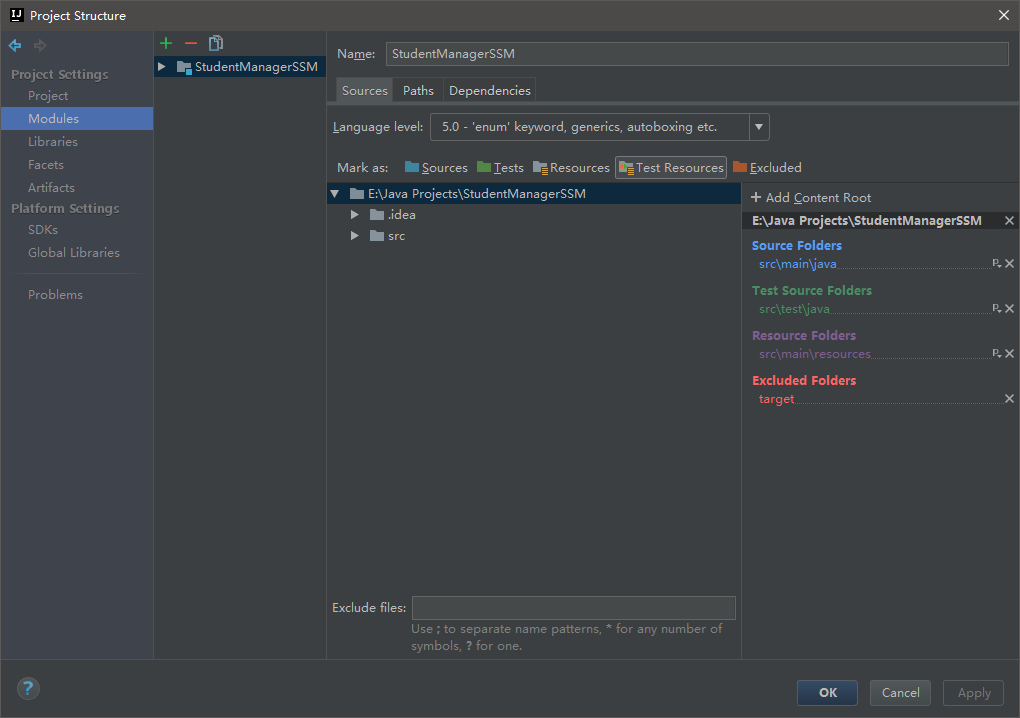Mark selected folder as Sources
Image resolution: width=1020 pixels, height=718 pixels.
point(436,168)
